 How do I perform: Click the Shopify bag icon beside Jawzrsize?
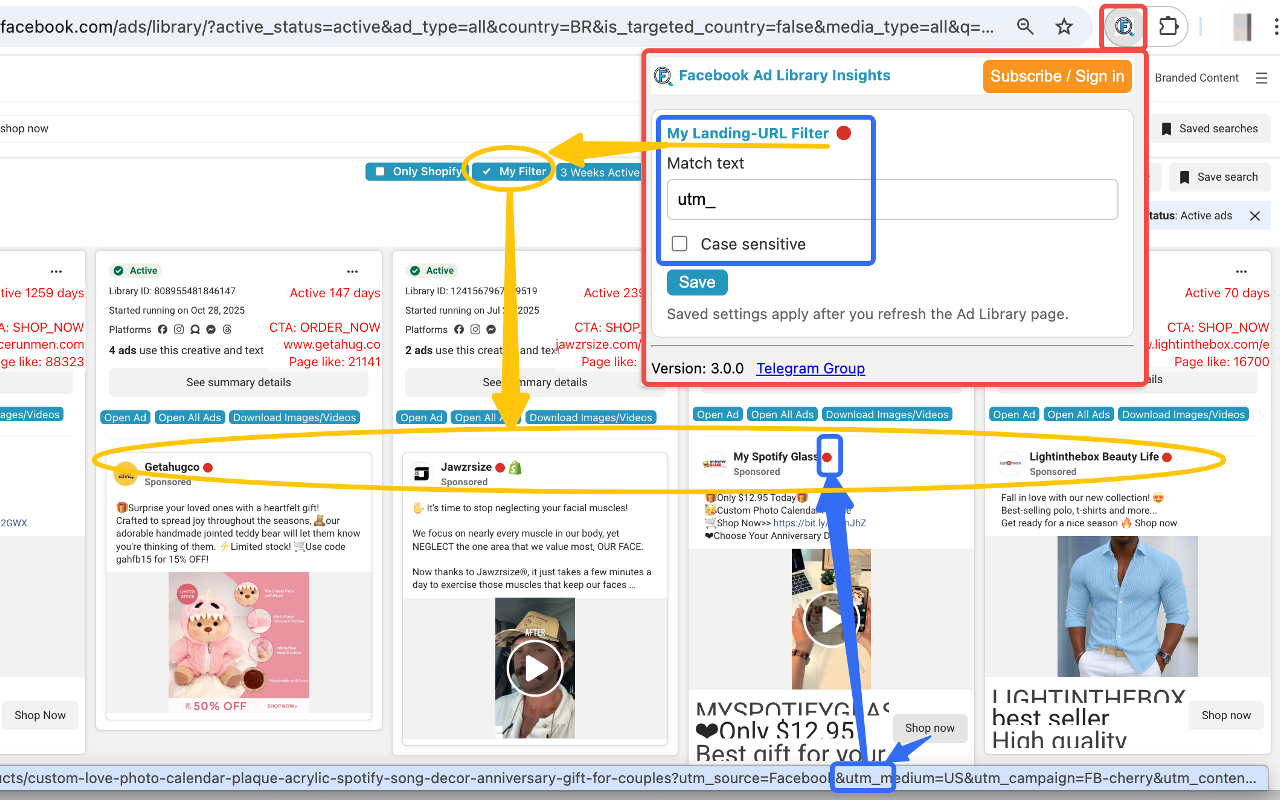[515, 467]
